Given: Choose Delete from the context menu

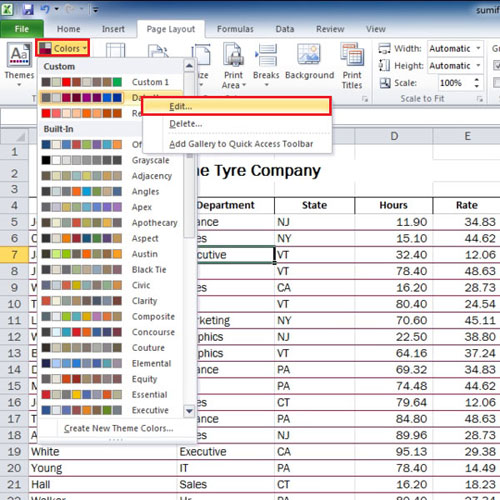Looking at the screenshot, I should pyautogui.click(x=237, y=124).
